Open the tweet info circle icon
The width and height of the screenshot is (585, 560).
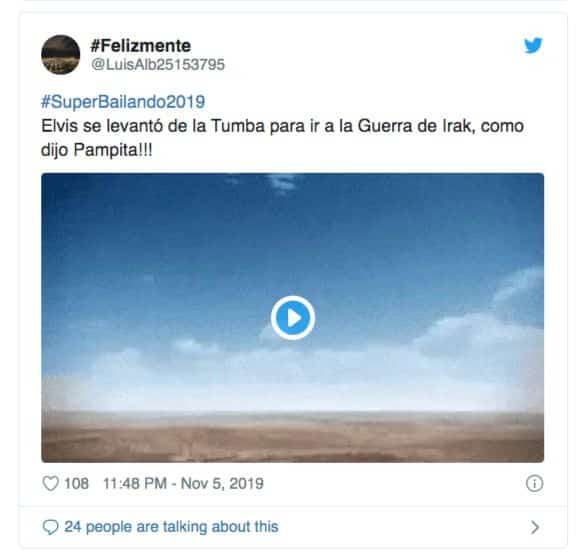(534, 484)
